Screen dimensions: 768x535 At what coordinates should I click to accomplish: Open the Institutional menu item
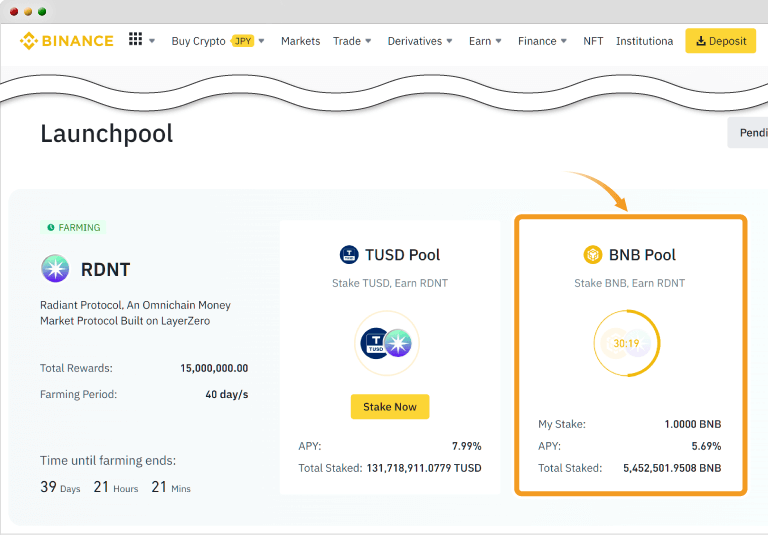(645, 41)
